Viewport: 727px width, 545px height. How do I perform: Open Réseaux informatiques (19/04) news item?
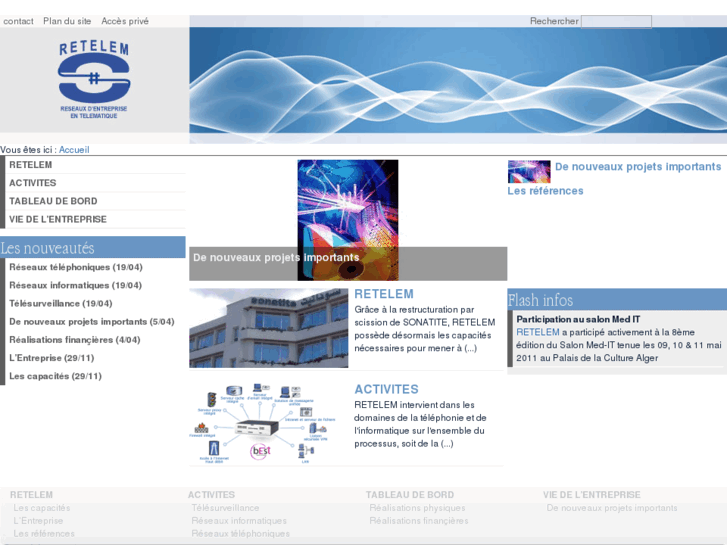click(x=76, y=285)
